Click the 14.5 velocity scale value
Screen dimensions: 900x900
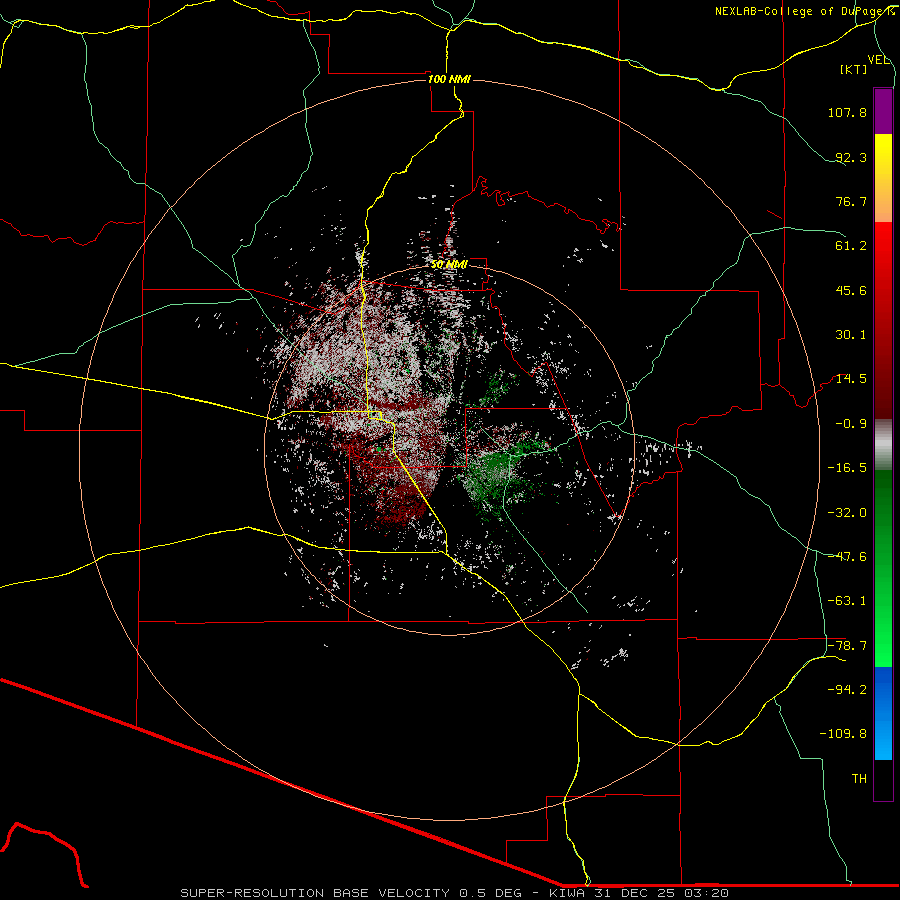pos(851,379)
